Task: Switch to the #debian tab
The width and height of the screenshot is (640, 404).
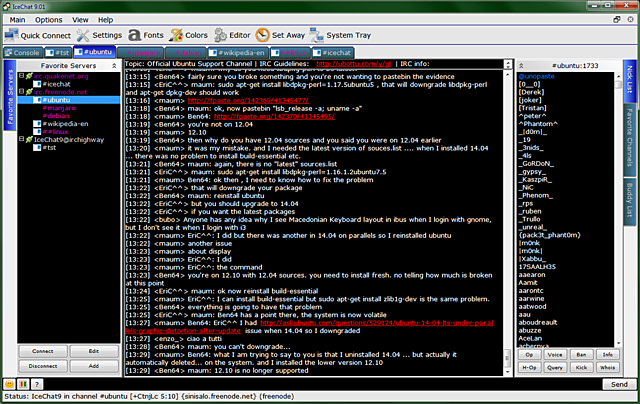Action: click(x=186, y=53)
